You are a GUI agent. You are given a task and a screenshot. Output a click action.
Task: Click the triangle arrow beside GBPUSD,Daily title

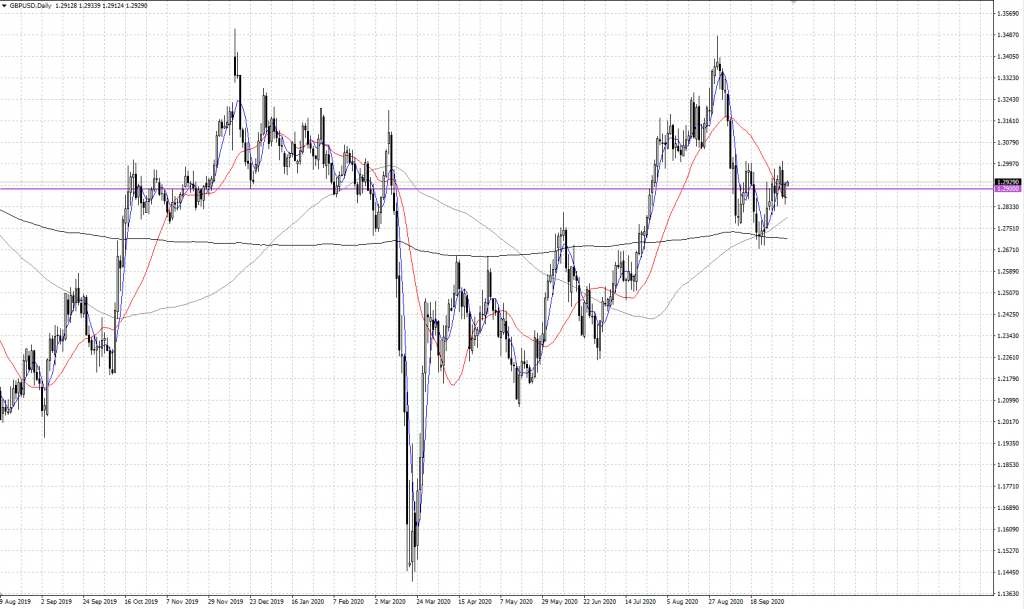click(5, 5)
